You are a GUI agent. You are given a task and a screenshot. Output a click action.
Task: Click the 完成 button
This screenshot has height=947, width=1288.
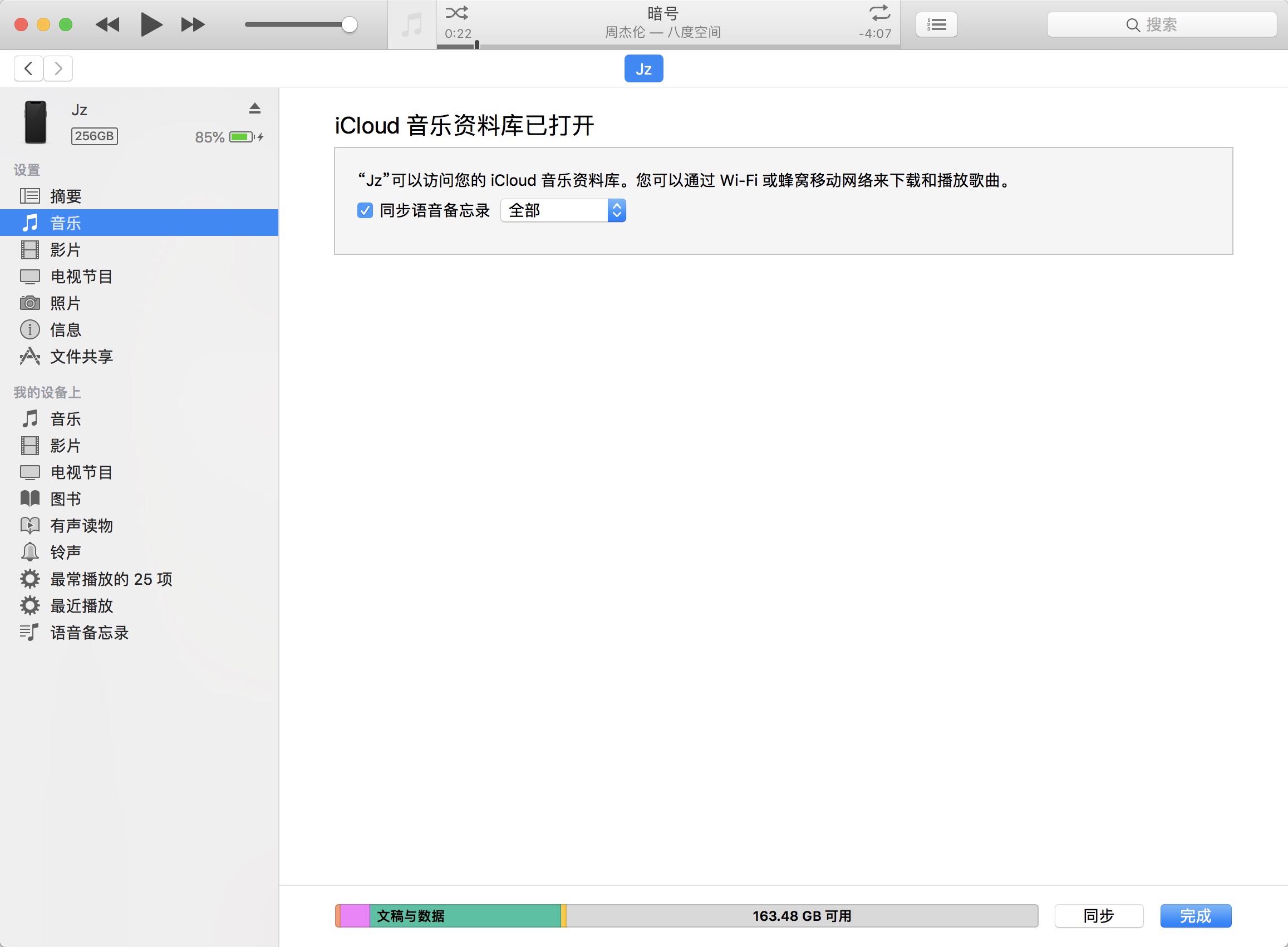[1195, 915]
